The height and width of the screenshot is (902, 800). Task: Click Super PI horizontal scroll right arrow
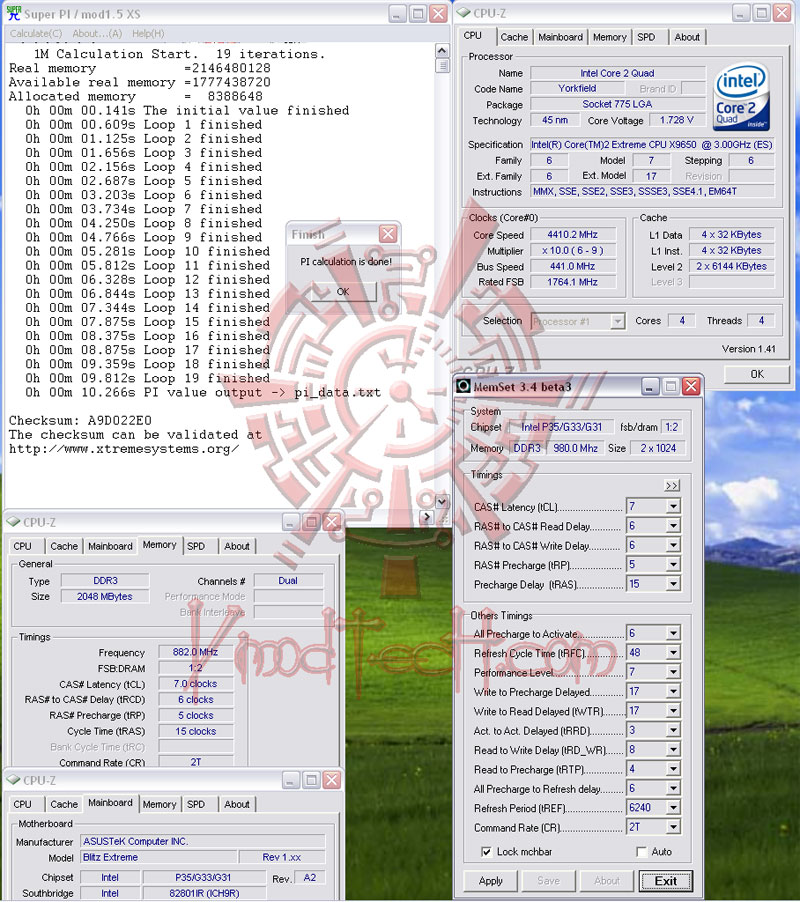point(426,517)
